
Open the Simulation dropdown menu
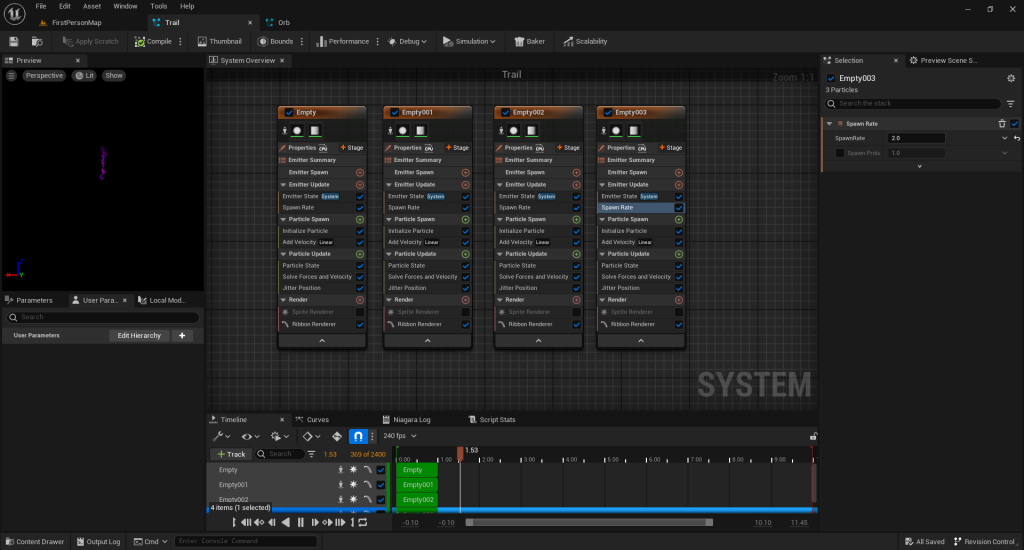[x=470, y=41]
